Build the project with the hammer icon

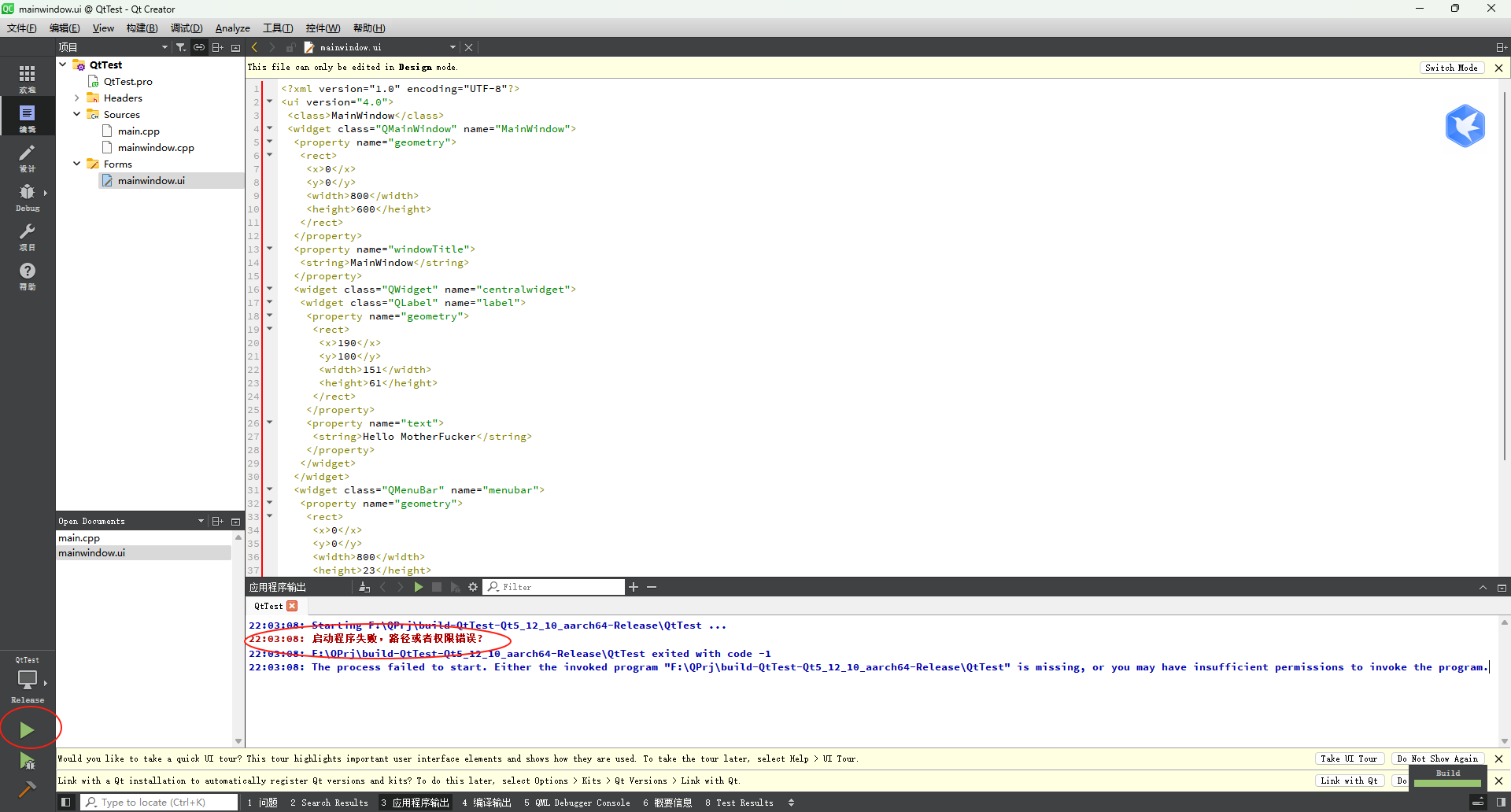point(27,788)
